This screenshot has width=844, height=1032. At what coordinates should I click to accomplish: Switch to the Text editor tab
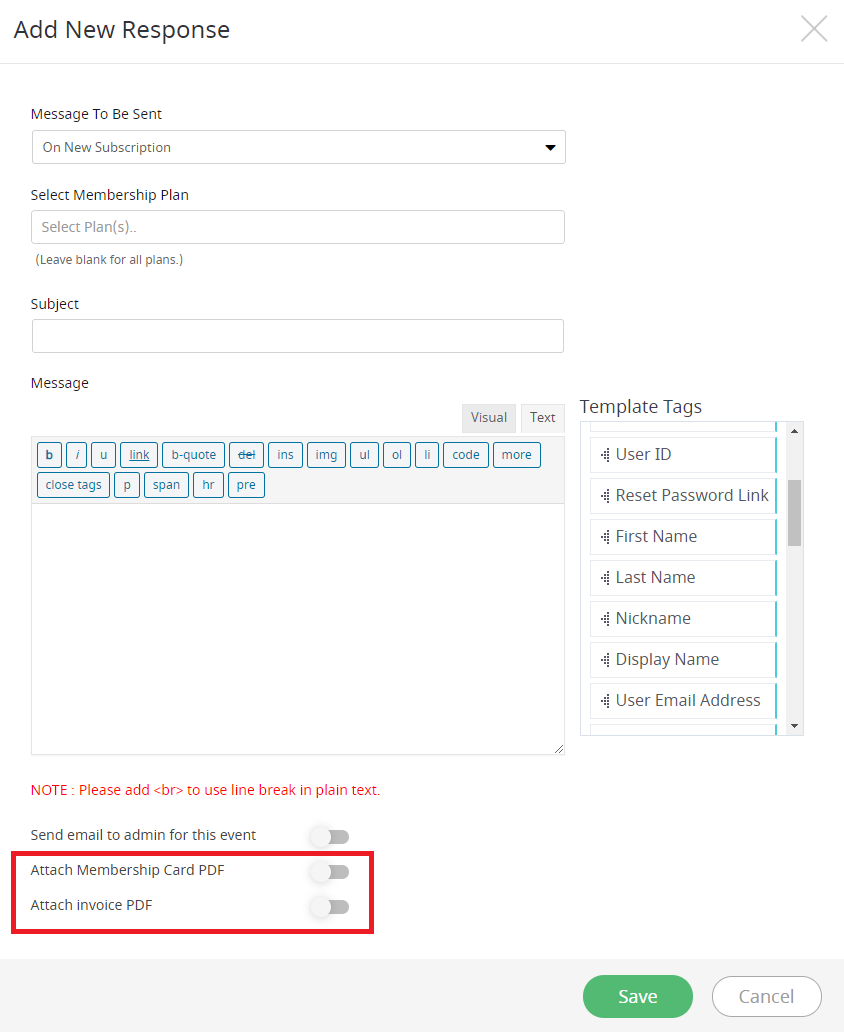pos(543,418)
